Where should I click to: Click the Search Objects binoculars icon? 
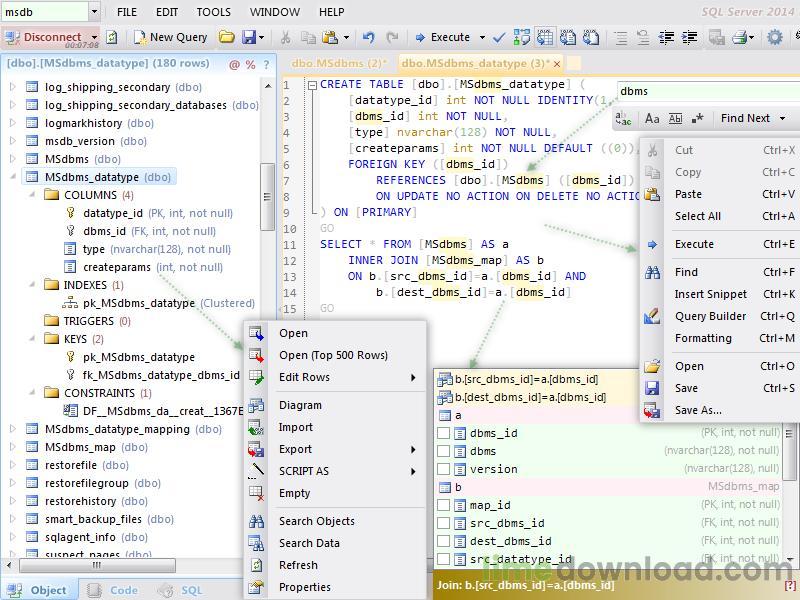click(257, 522)
